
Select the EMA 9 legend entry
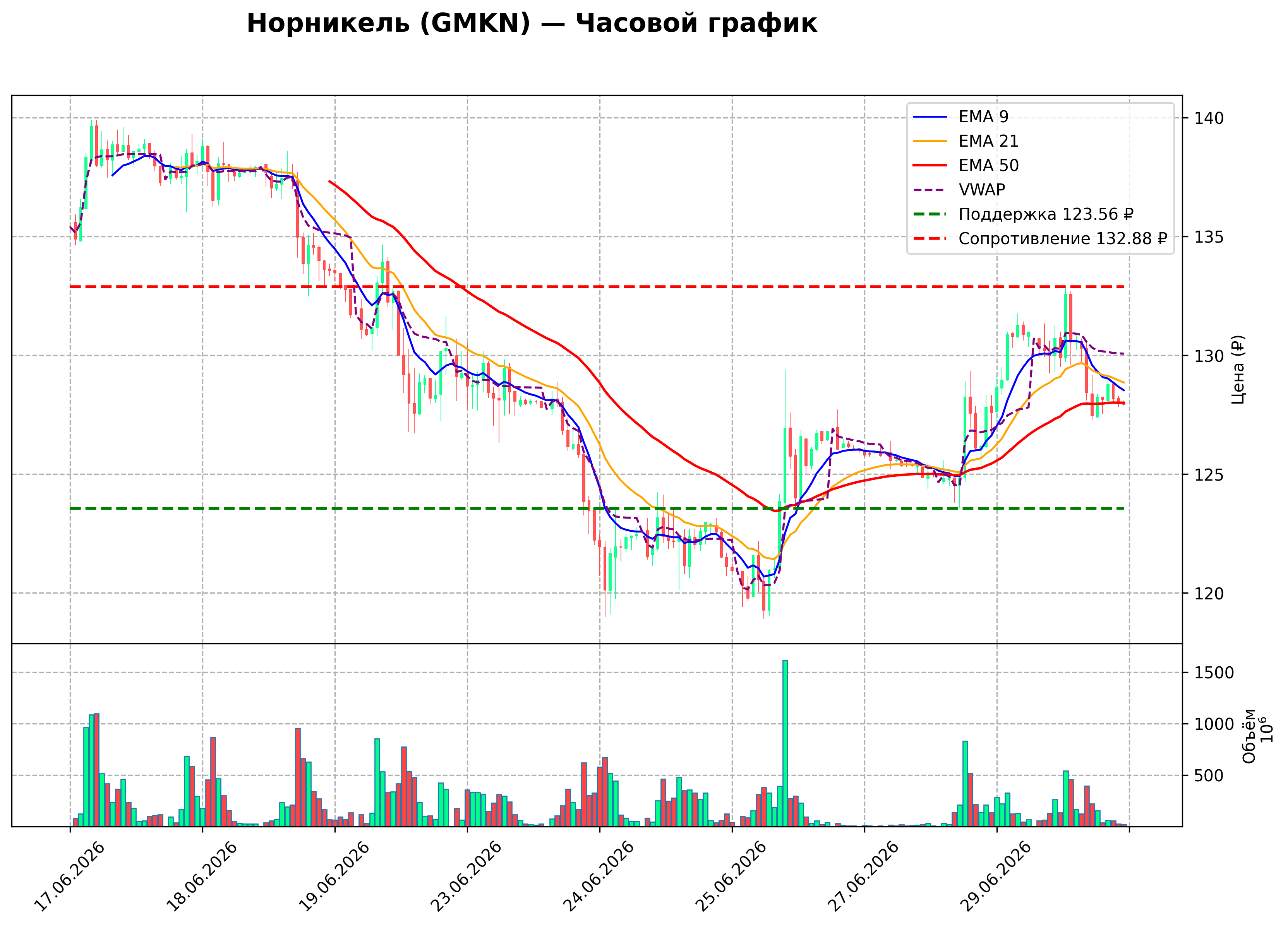point(960,116)
